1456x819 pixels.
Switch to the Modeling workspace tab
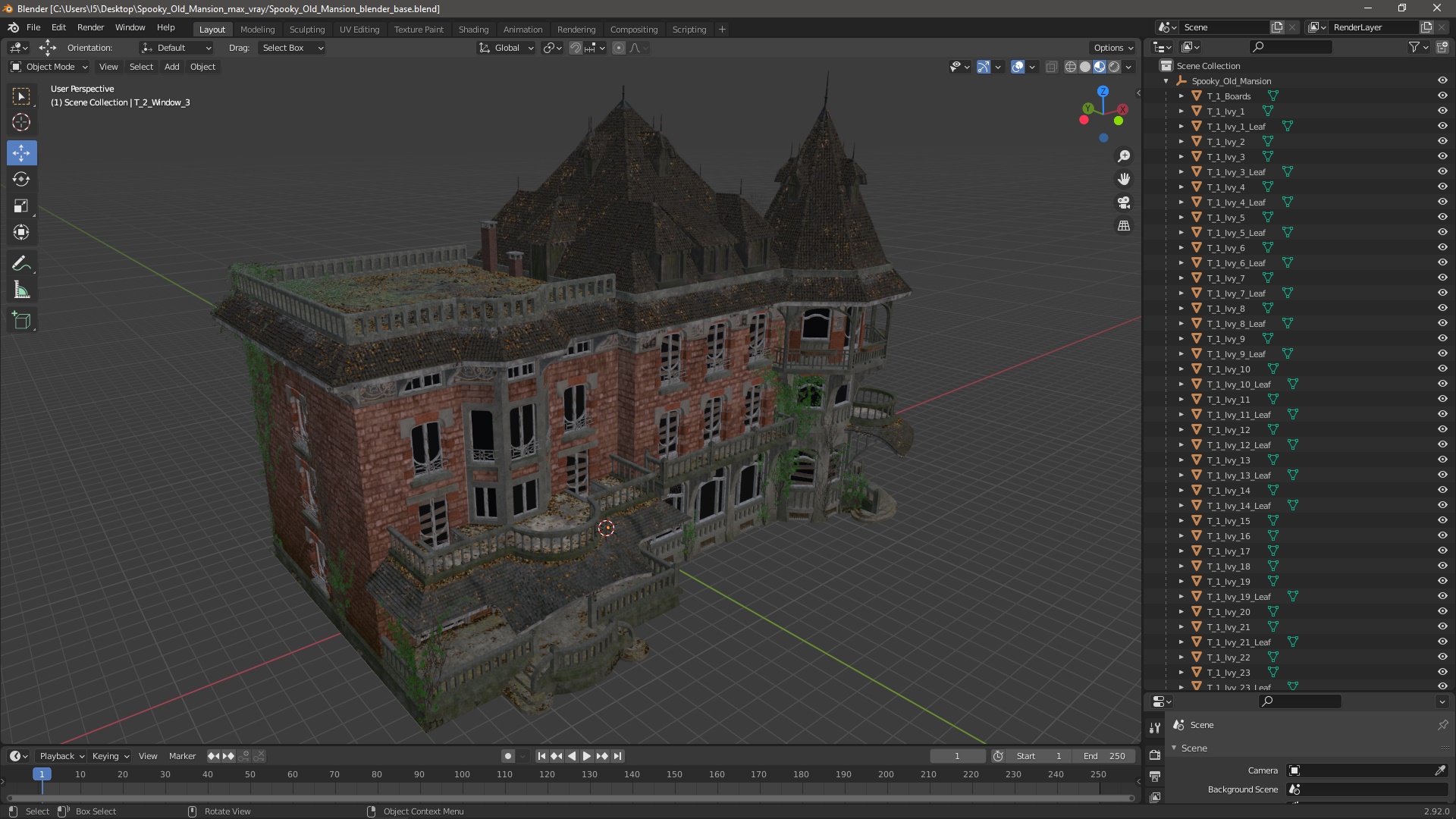point(257,30)
